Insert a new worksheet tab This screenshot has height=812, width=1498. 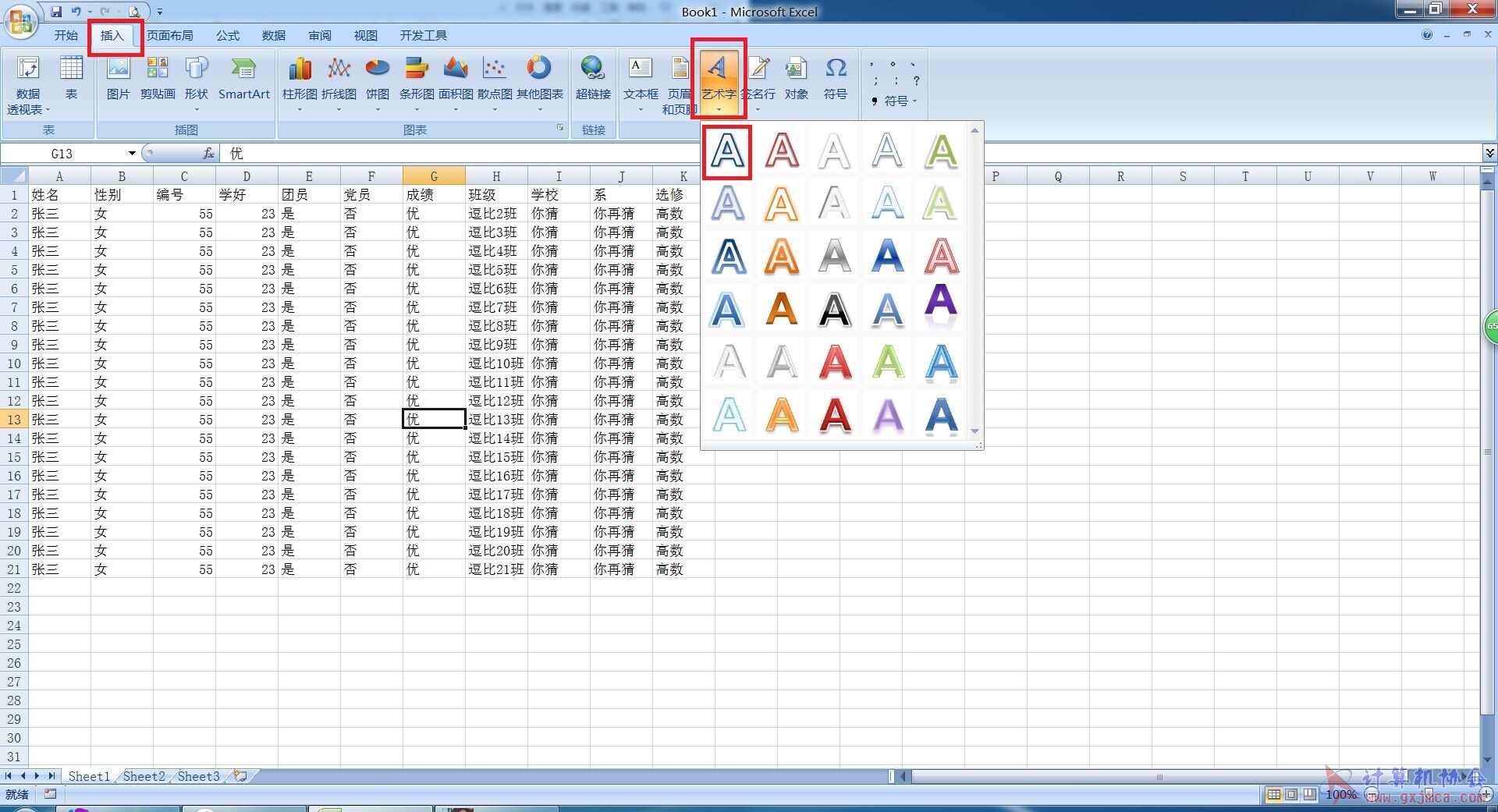[x=240, y=776]
